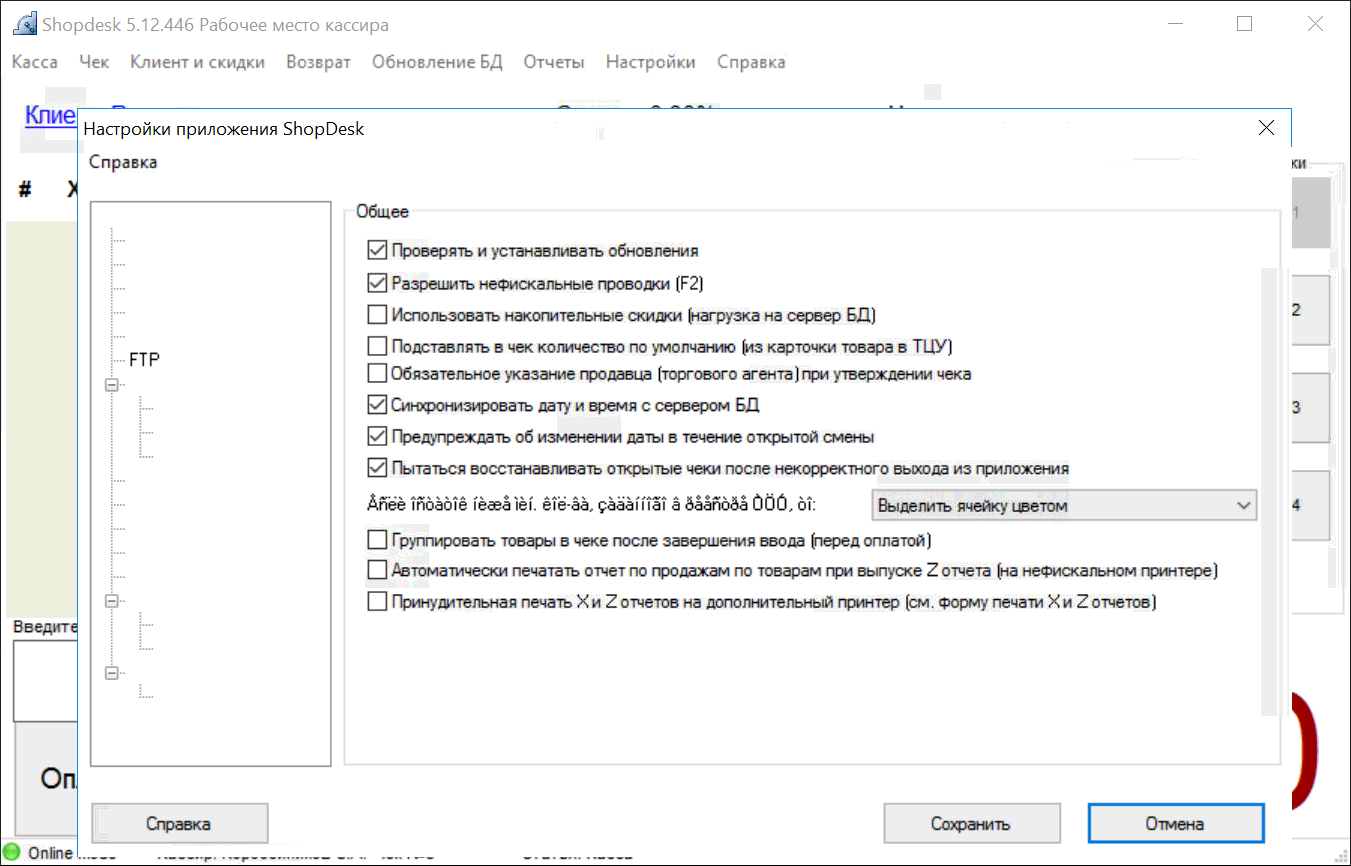
Task: Open the Чек menu
Action: [x=94, y=62]
